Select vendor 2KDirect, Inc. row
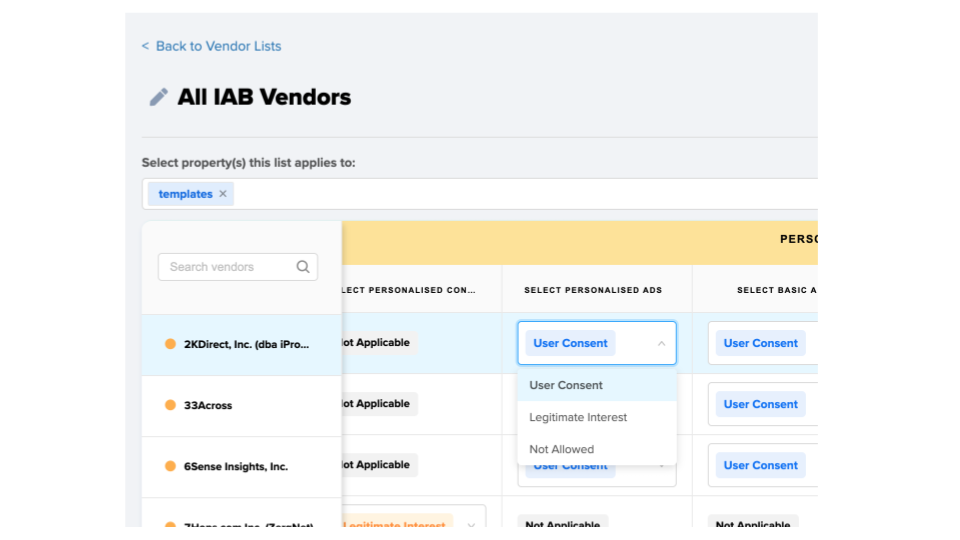This screenshot has width=960, height=540. (242, 344)
